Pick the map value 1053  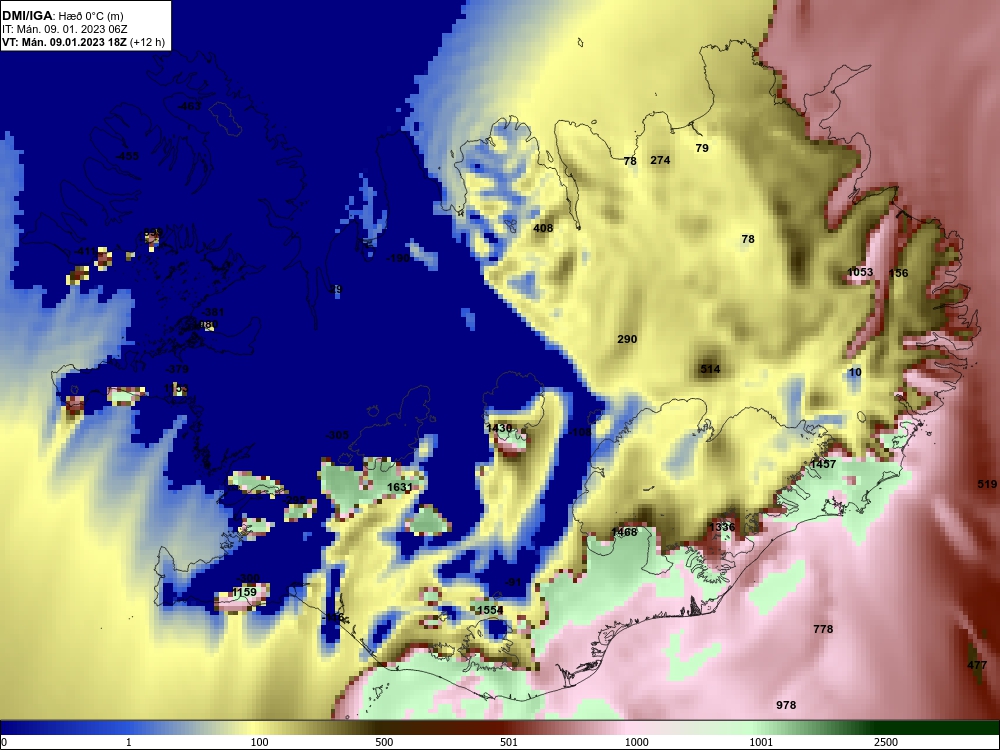click(x=860, y=272)
